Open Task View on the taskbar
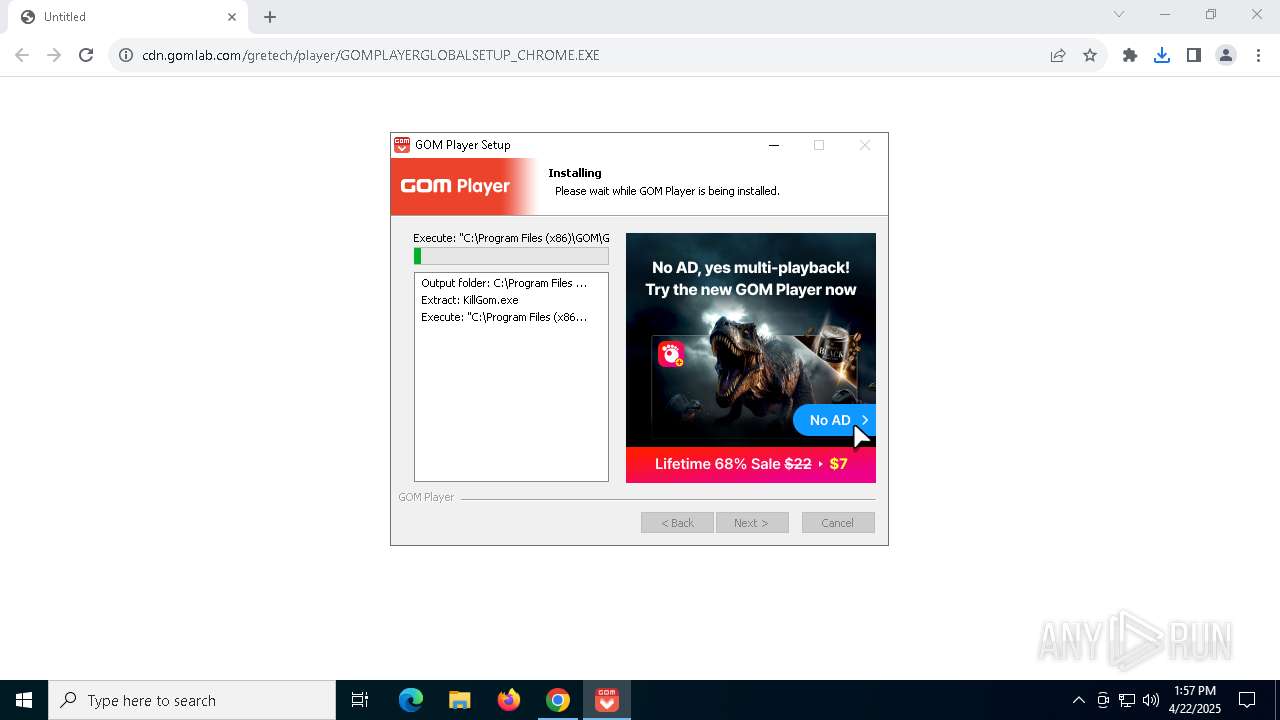The width and height of the screenshot is (1280, 720). pyautogui.click(x=360, y=700)
